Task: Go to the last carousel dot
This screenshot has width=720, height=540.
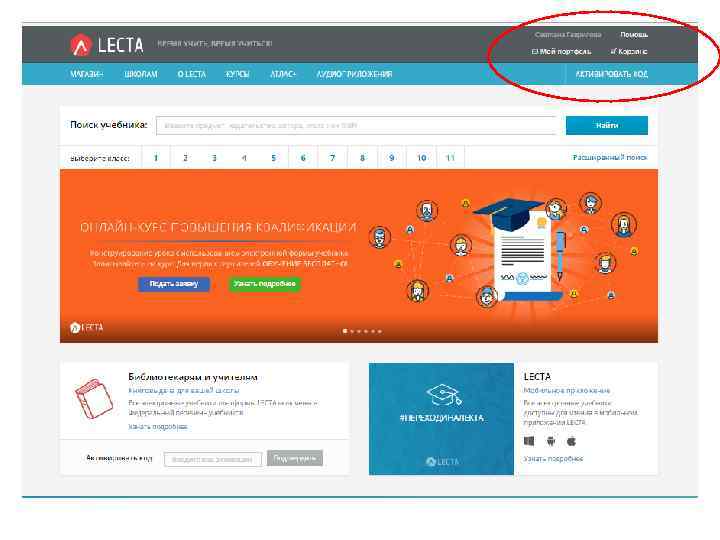Action: pos(380,331)
